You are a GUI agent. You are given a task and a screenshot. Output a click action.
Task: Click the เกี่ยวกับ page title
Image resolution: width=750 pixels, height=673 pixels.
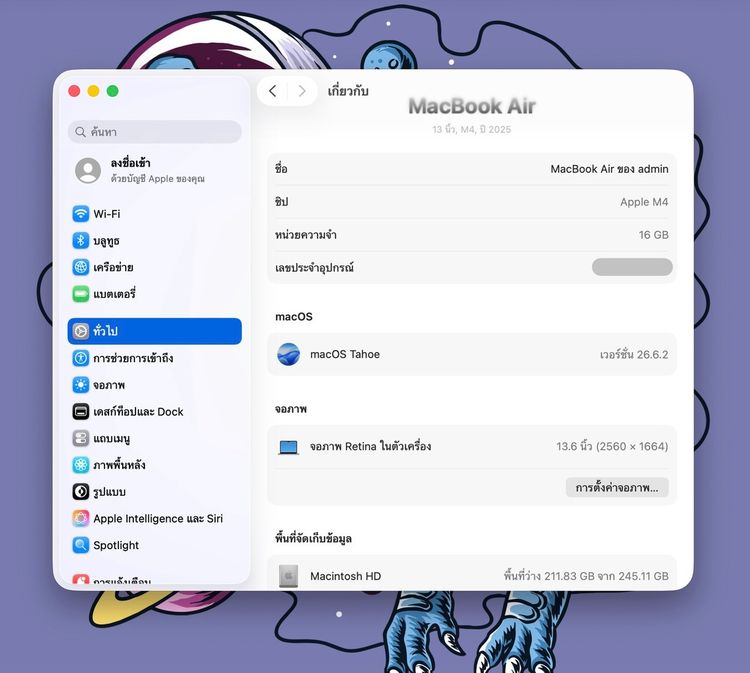pyautogui.click(x=348, y=90)
